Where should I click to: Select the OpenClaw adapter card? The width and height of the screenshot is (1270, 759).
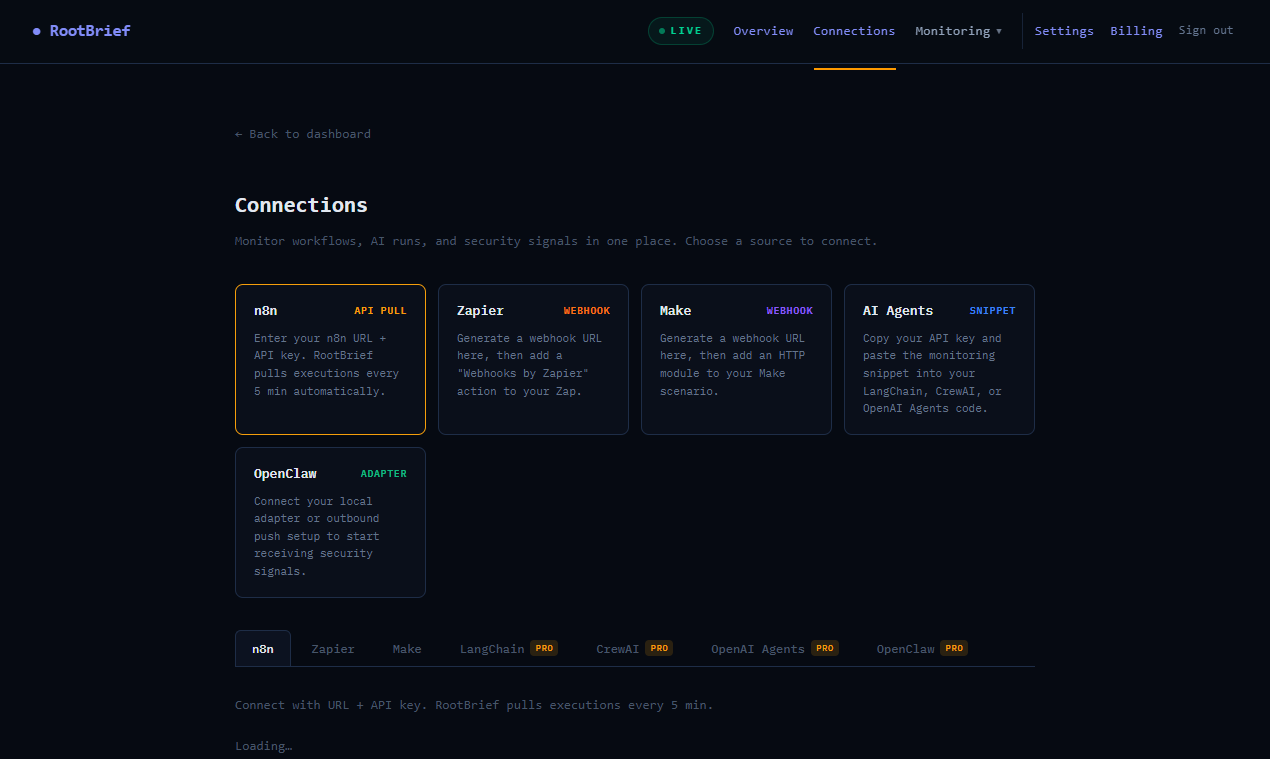tap(330, 522)
